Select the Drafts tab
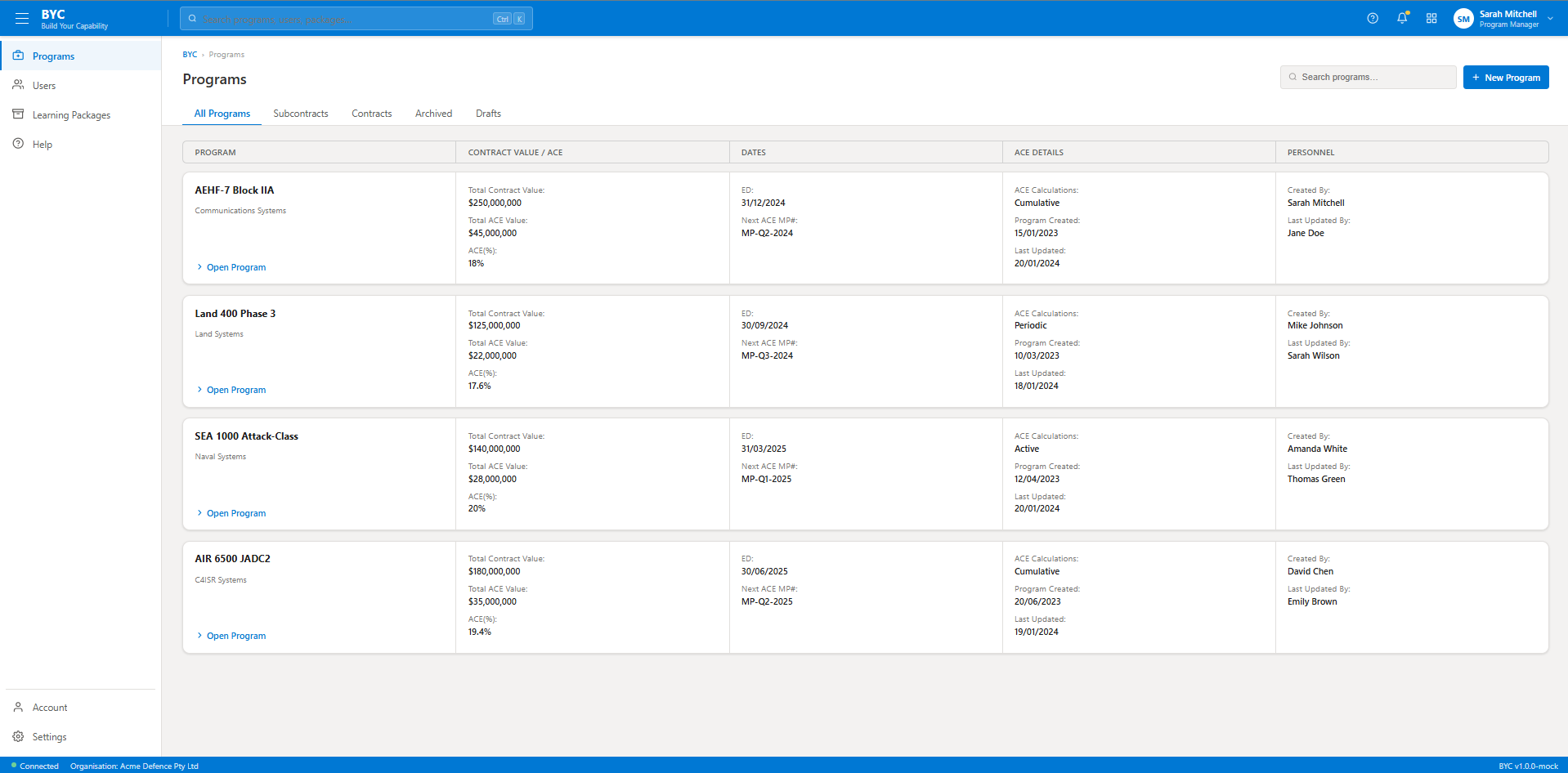This screenshot has height=773, width=1568. point(488,114)
